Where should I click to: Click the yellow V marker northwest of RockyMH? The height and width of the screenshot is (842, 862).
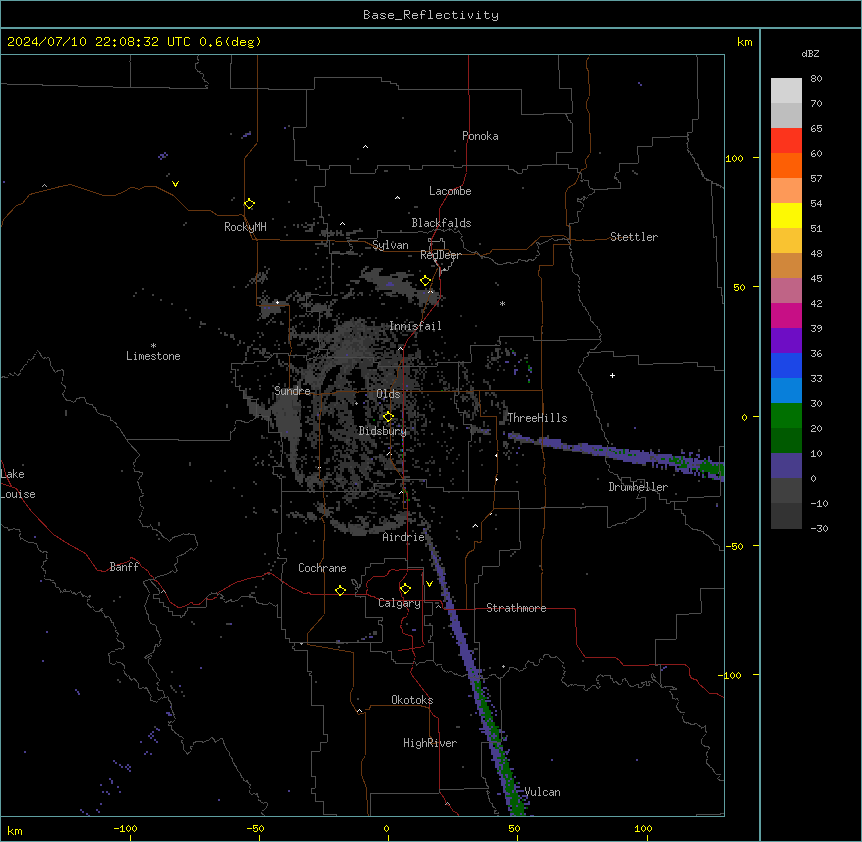pos(175,184)
